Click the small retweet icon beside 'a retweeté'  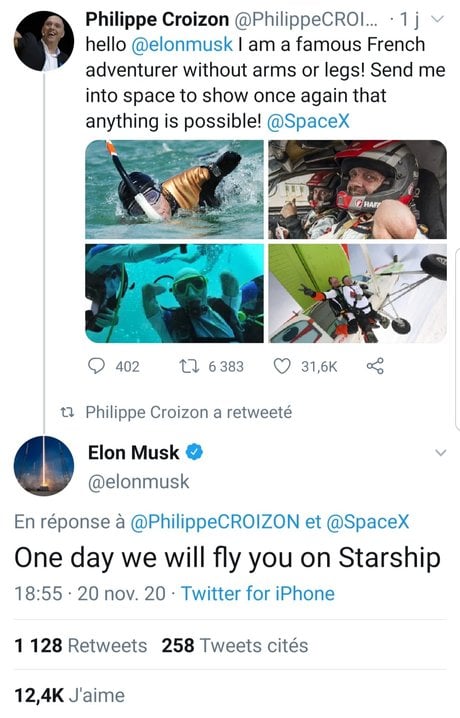click(67, 413)
